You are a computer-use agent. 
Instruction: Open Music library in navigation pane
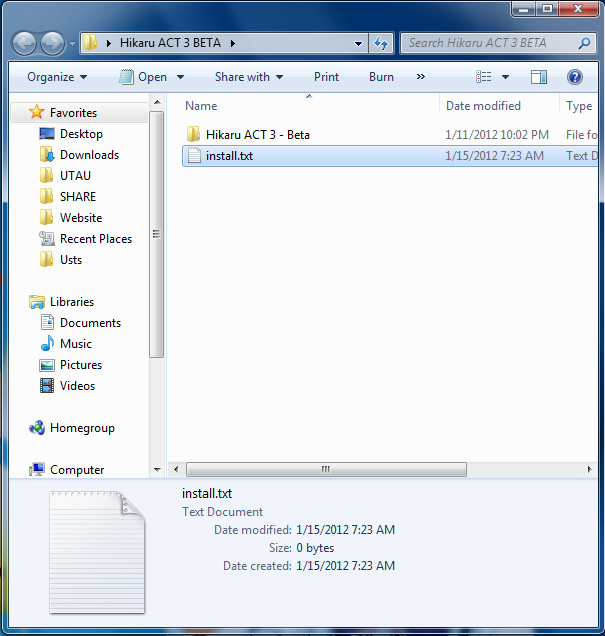pyautogui.click(x=75, y=344)
